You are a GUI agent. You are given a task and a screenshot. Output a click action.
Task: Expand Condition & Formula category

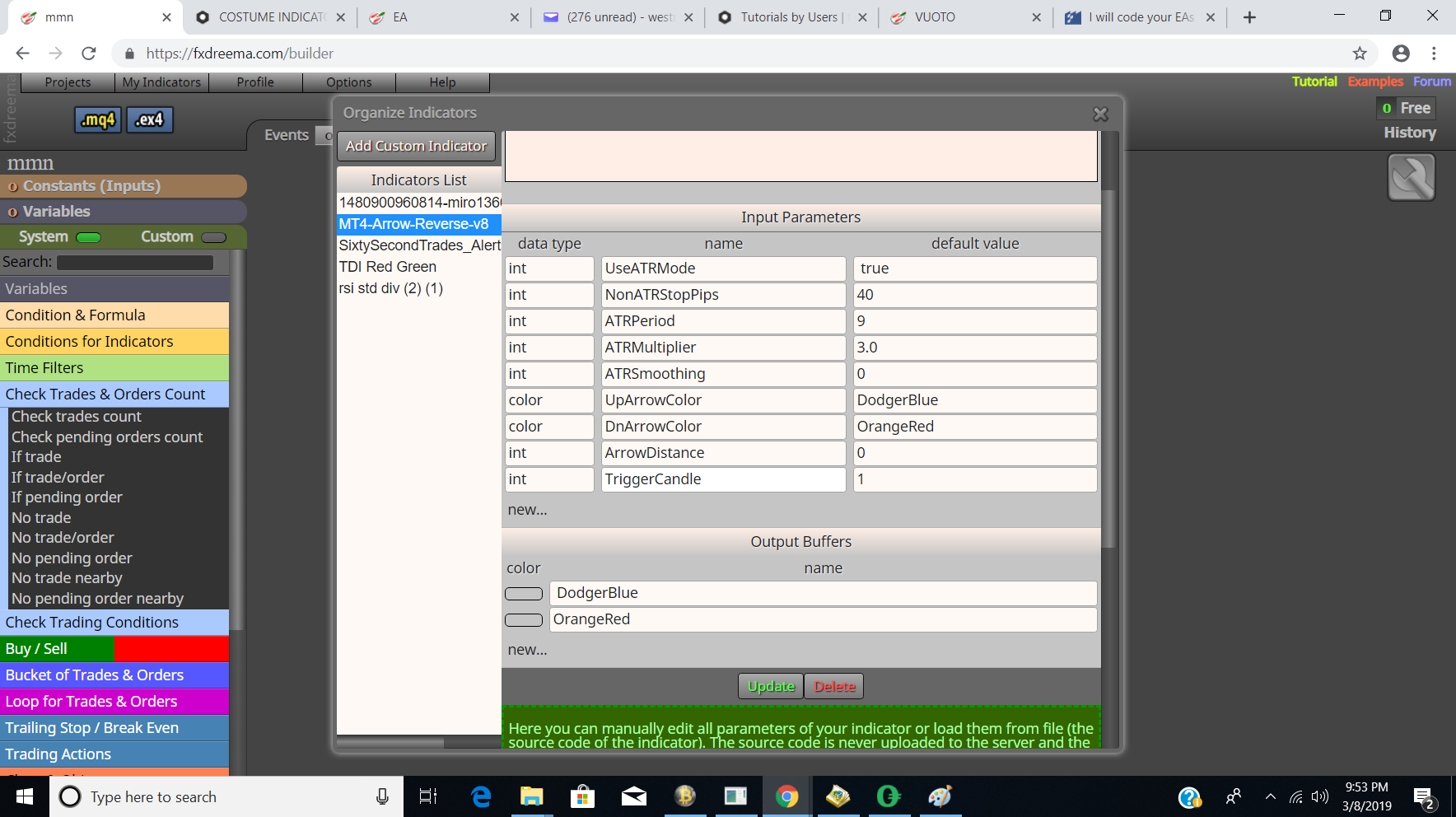pos(114,315)
